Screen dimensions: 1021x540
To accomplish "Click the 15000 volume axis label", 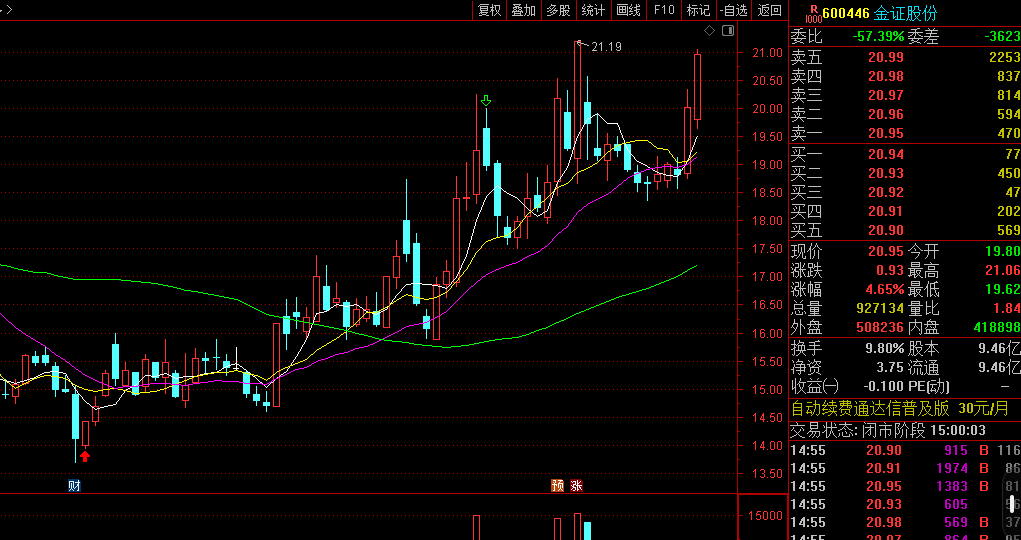I will 765,516.
